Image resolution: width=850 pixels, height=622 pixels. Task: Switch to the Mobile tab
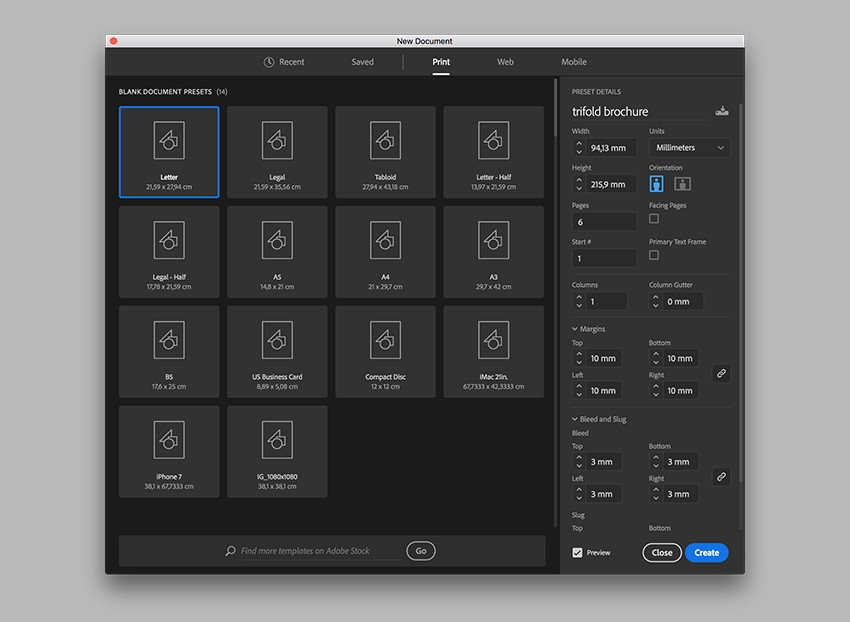[x=574, y=62]
